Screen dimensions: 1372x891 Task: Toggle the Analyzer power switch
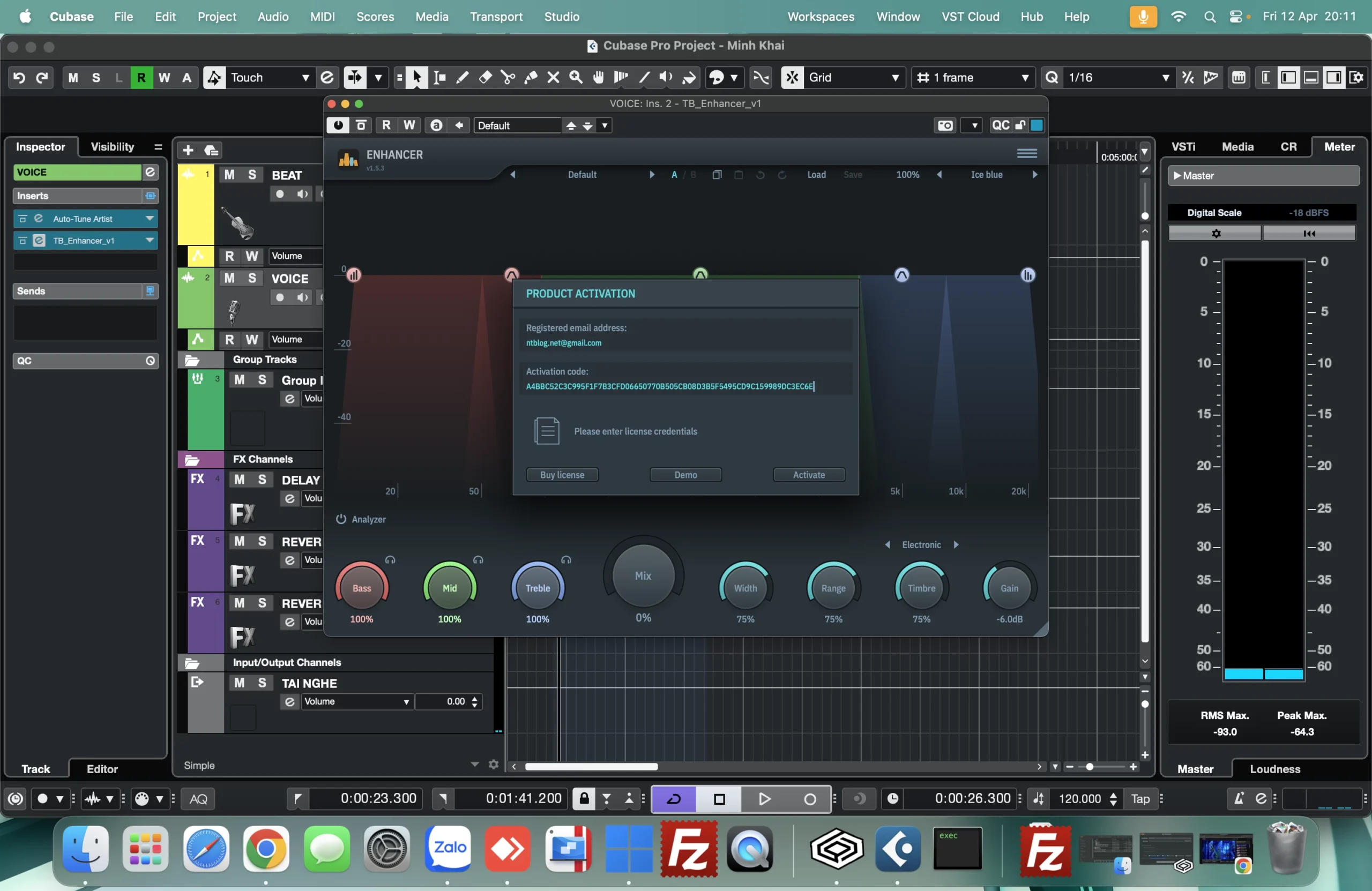coord(341,519)
